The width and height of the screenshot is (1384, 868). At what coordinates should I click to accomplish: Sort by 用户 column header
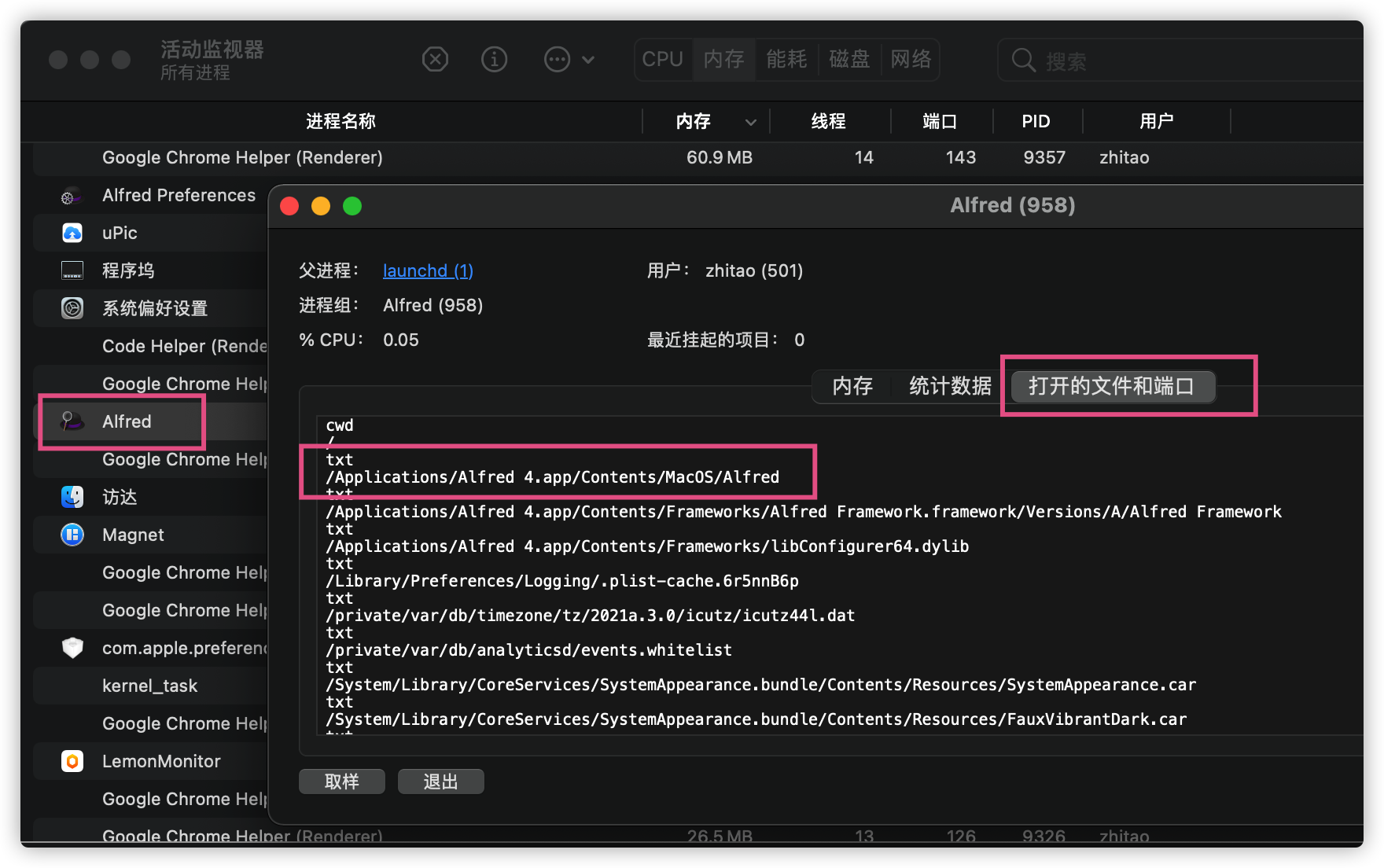tap(1156, 121)
